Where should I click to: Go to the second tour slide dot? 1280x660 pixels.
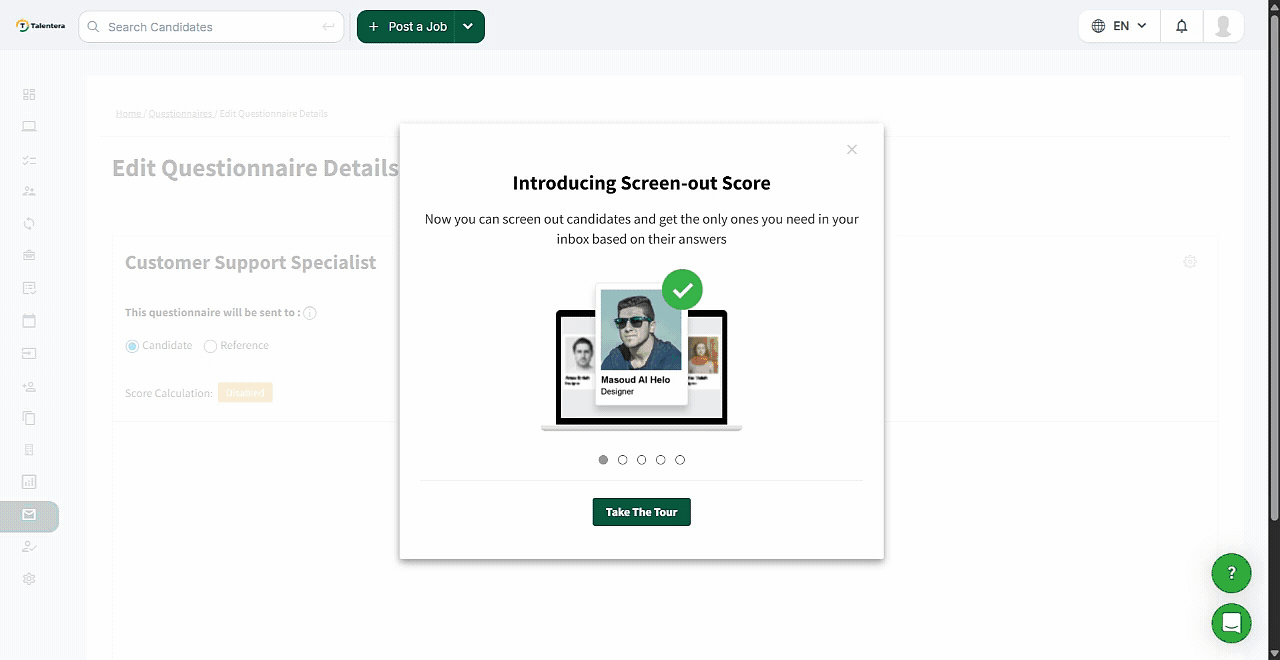click(622, 460)
